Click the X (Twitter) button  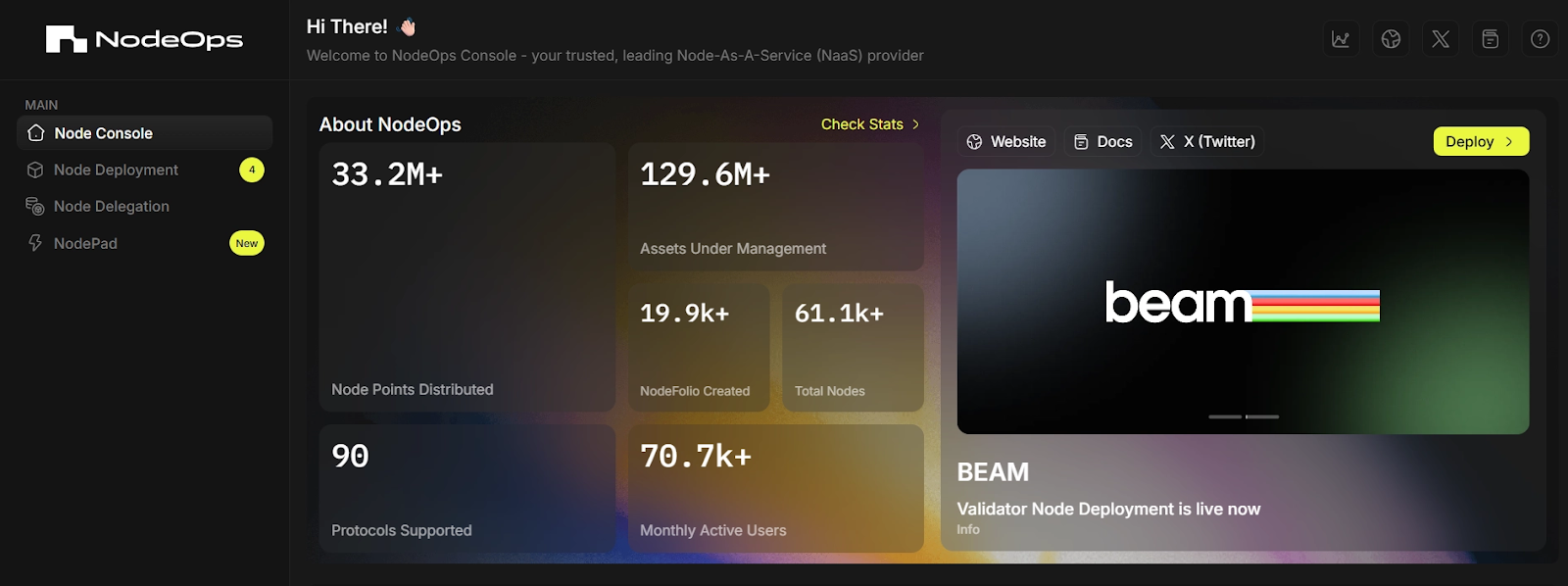click(1207, 142)
